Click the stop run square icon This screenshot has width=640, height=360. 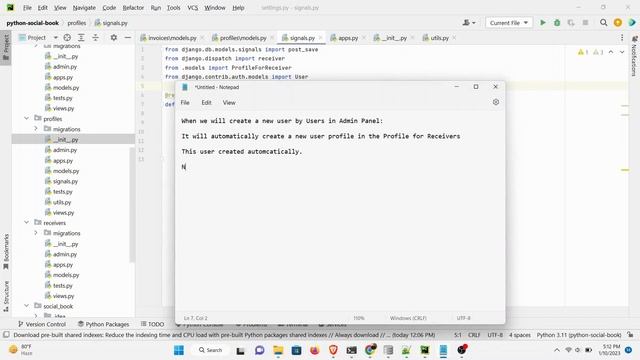[x=585, y=23]
